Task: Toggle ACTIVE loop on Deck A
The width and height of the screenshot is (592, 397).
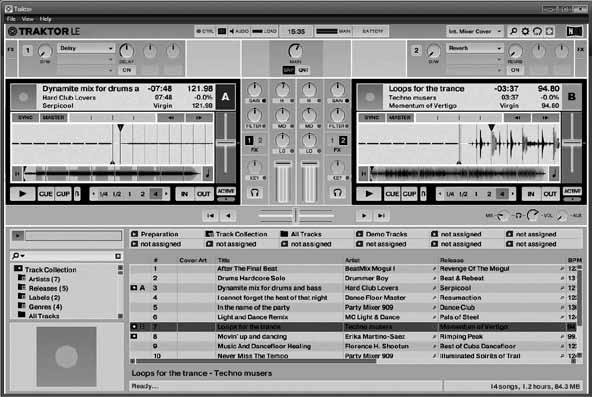Action: pos(226,191)
